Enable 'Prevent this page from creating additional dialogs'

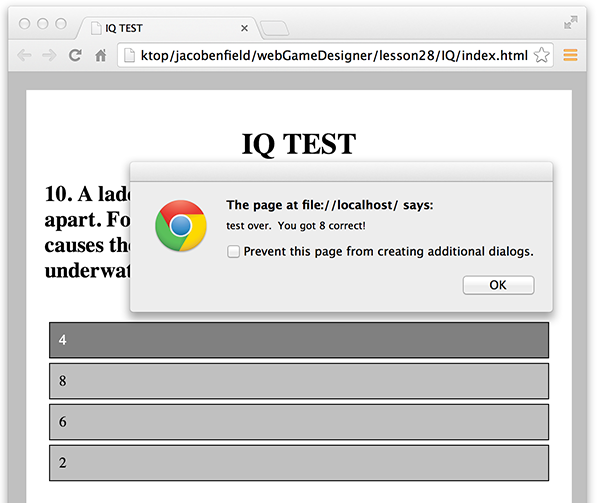234,252
